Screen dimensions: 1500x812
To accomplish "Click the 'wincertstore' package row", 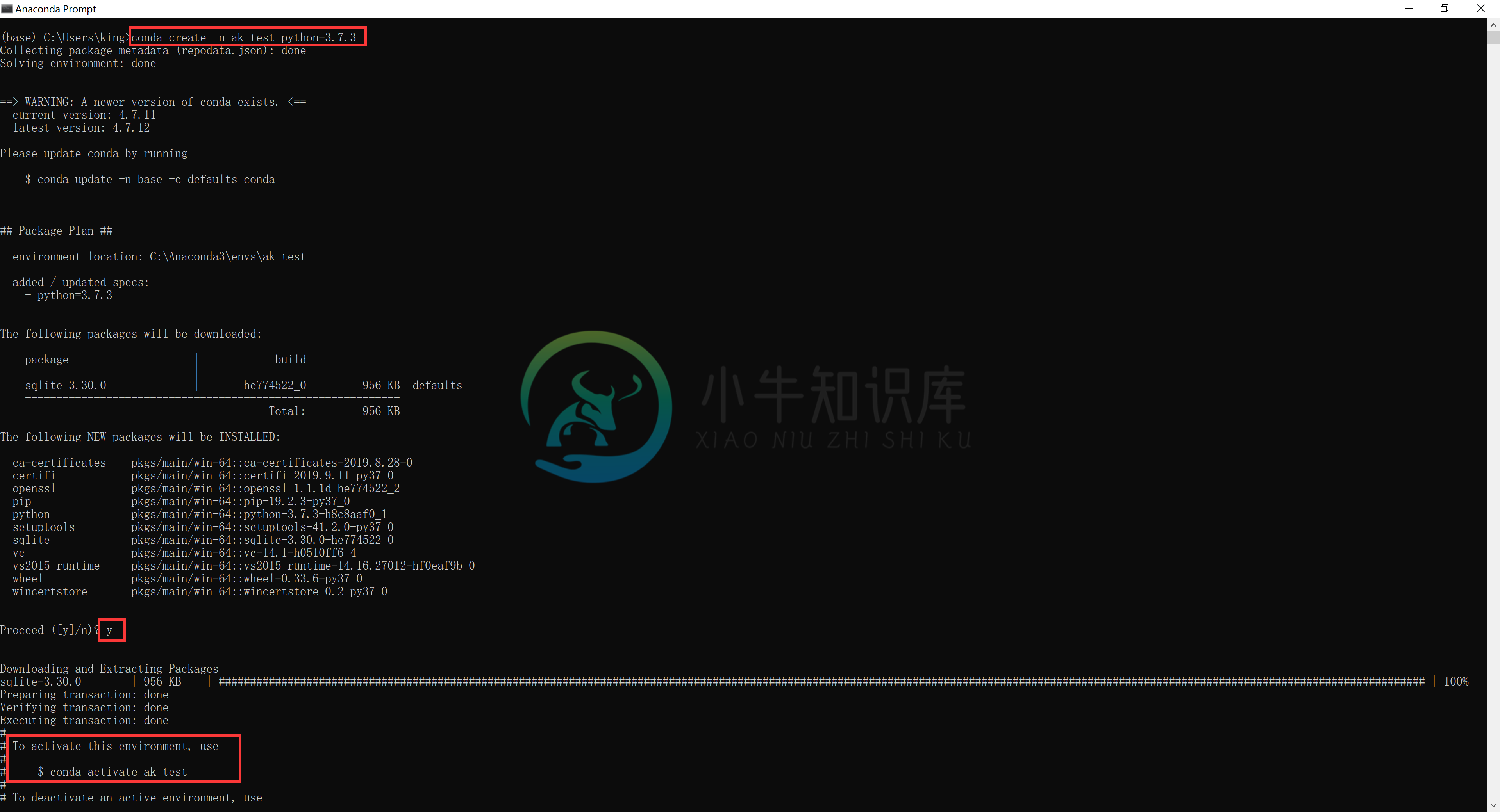I will pyautogui.click(x=200, y=591).
